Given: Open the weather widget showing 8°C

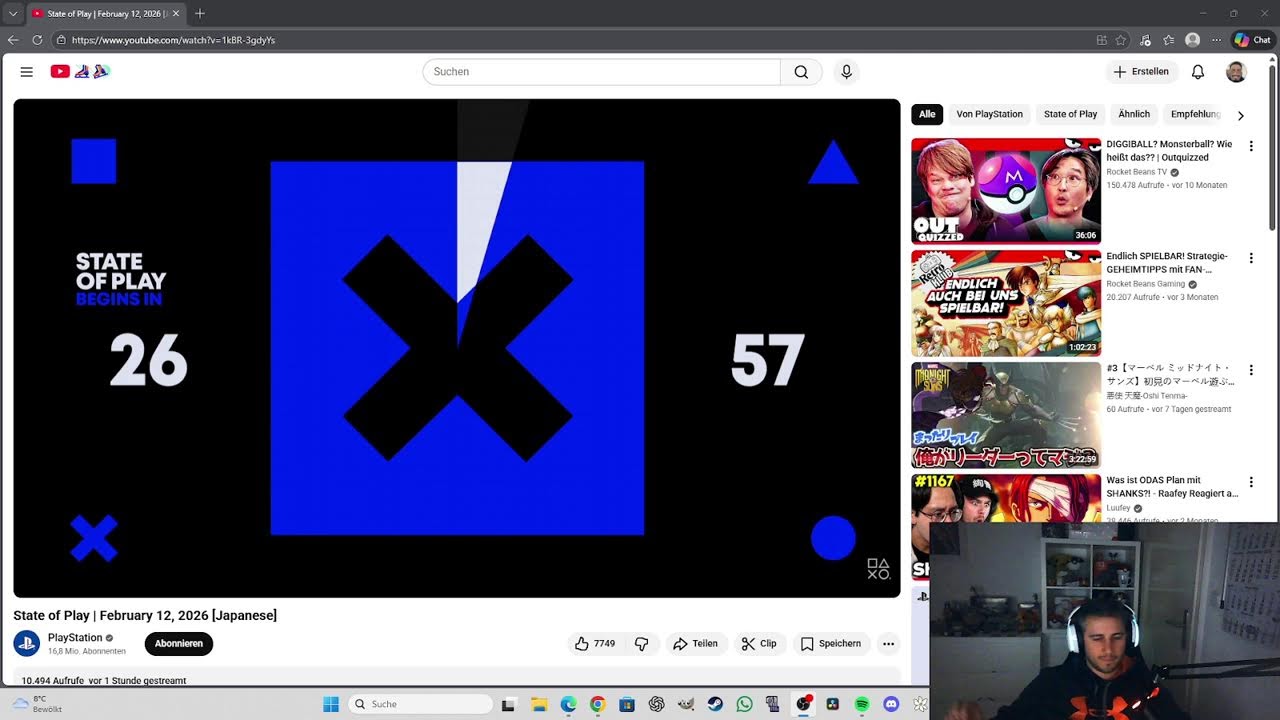Looking at the screenshot, I should pos(36,704).
